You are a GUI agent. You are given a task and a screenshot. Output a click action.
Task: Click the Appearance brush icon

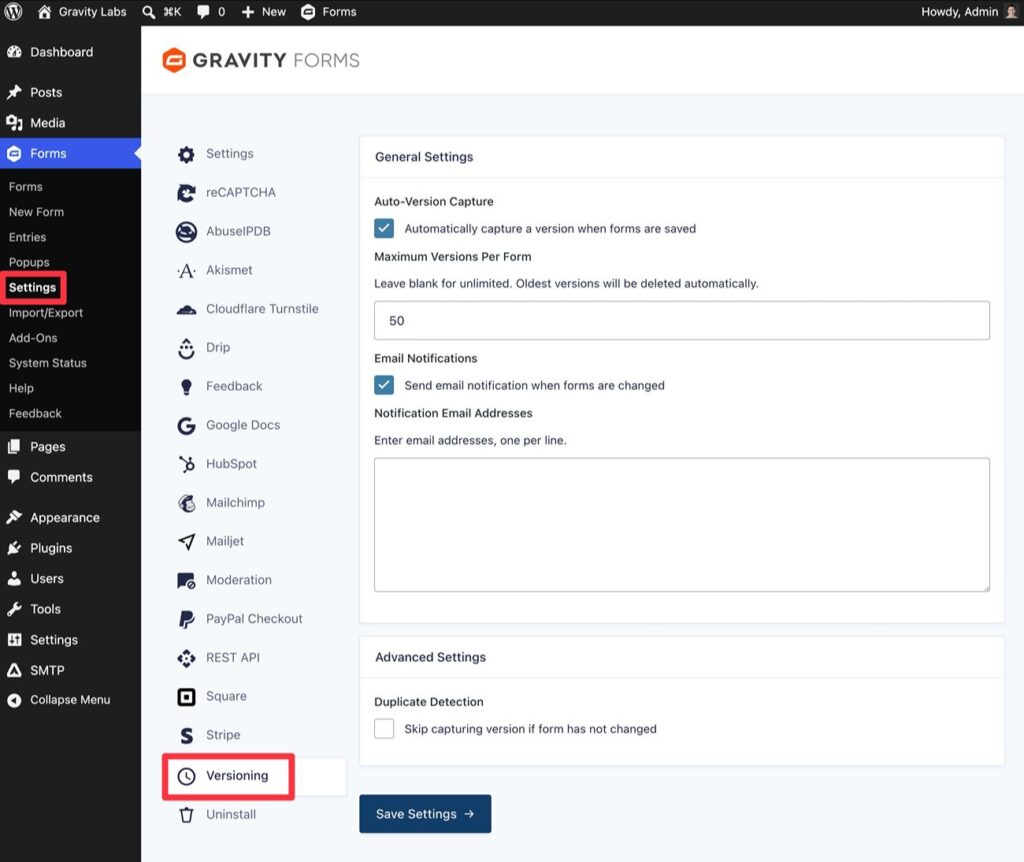(14, 517)
